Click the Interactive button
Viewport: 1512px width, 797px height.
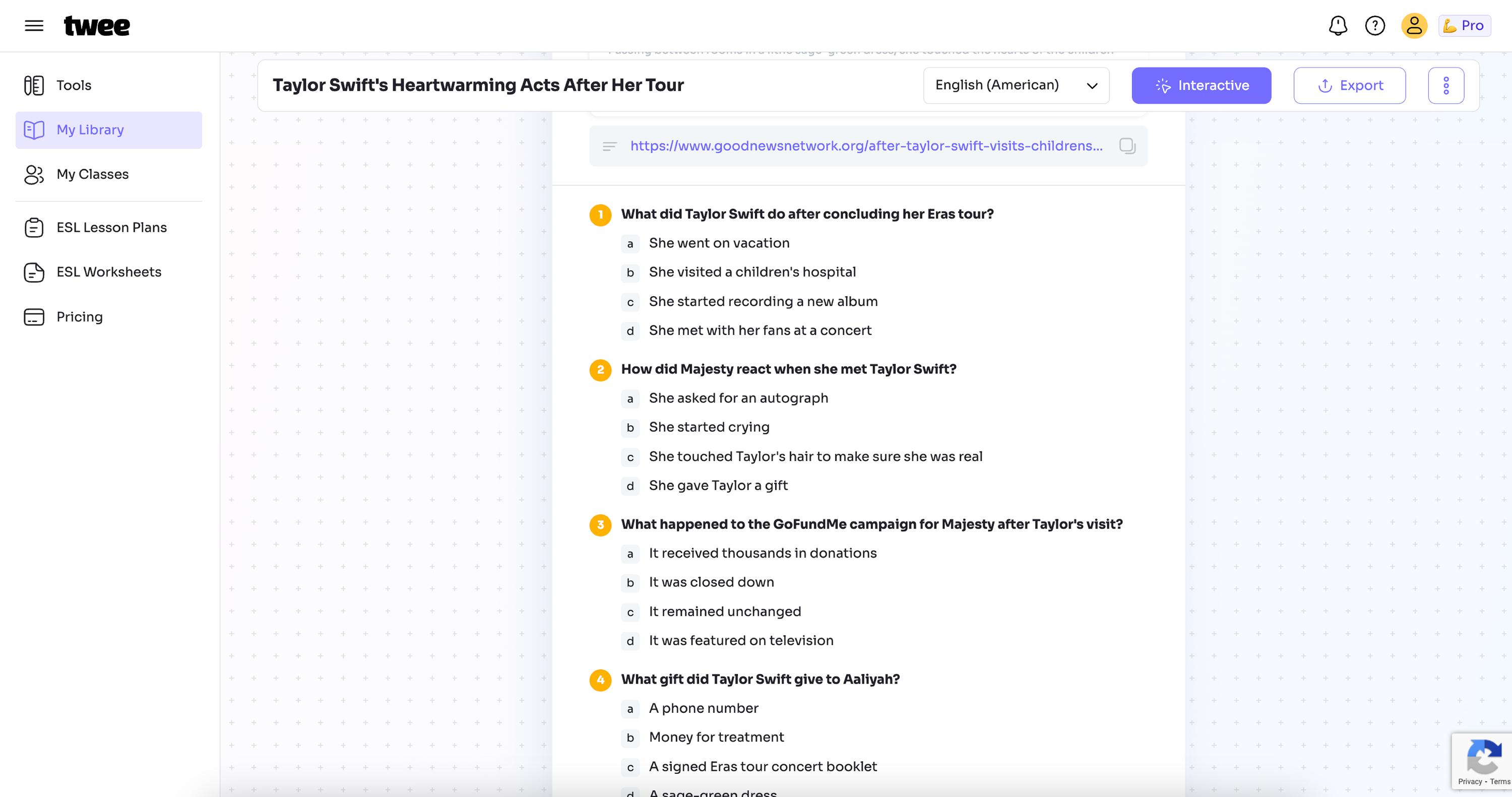(1201, 86)
